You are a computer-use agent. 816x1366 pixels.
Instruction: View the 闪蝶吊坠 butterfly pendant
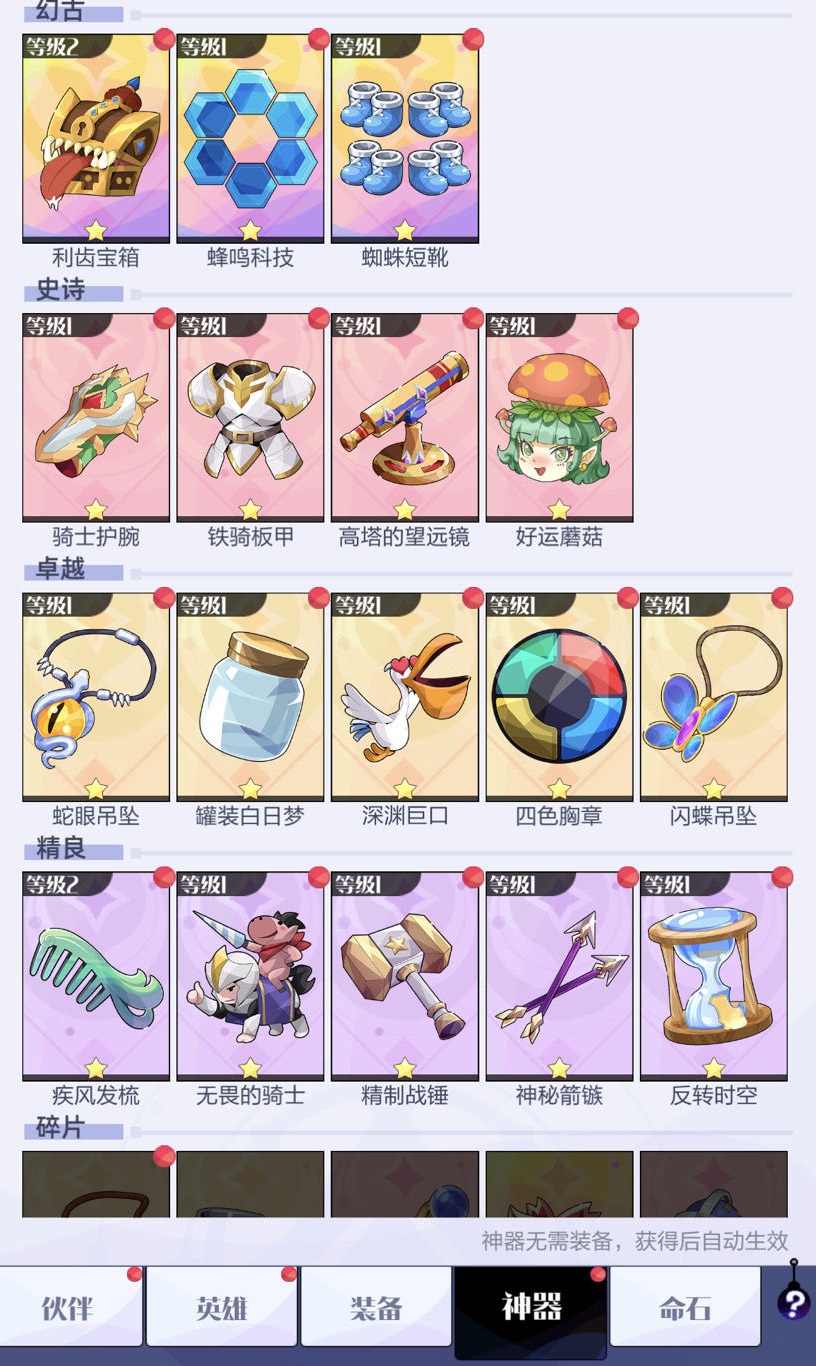pyautogui.click(x=714, y=696)
